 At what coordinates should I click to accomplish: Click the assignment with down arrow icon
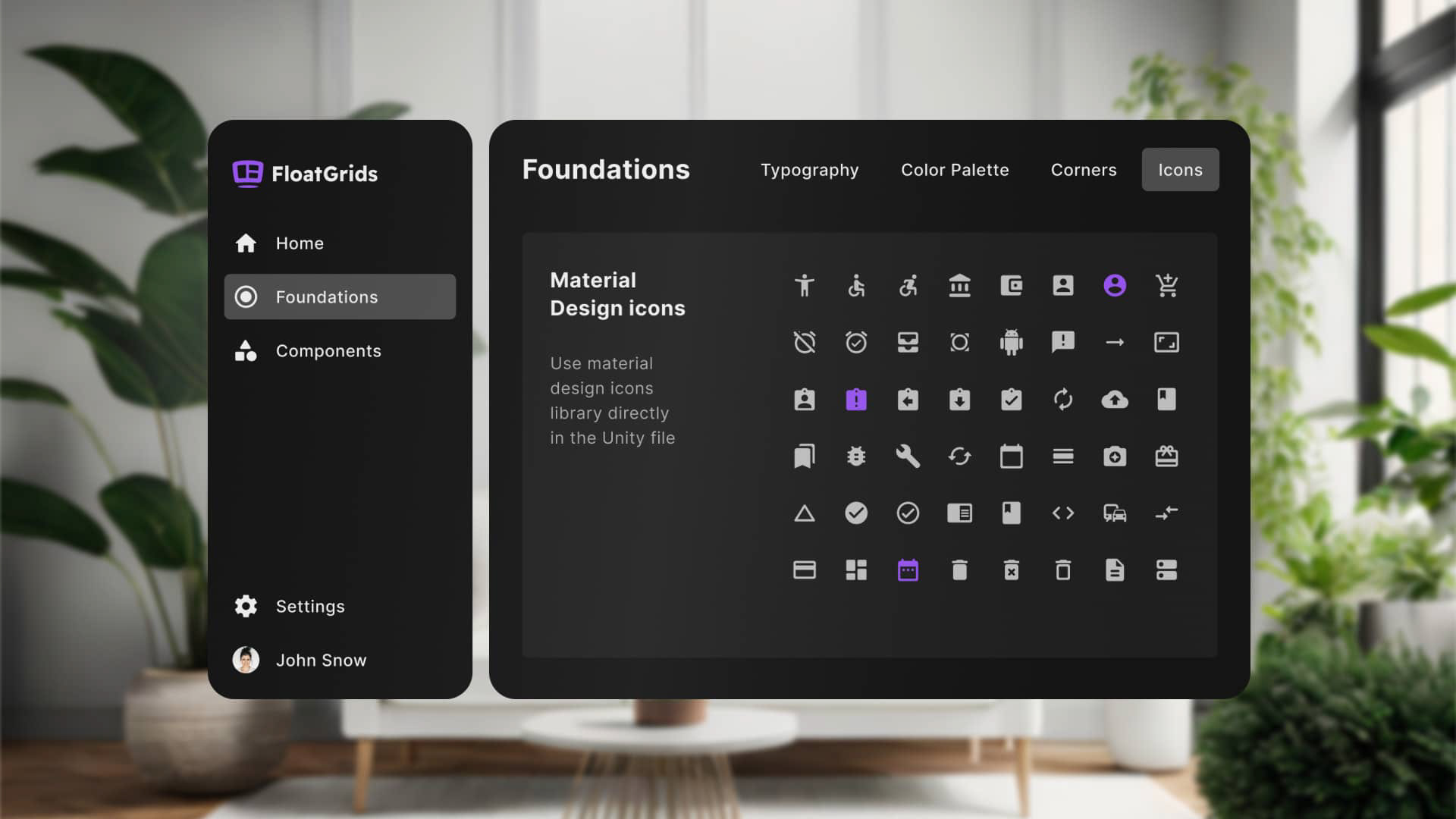pyautogui.click(x=959, y=399)
